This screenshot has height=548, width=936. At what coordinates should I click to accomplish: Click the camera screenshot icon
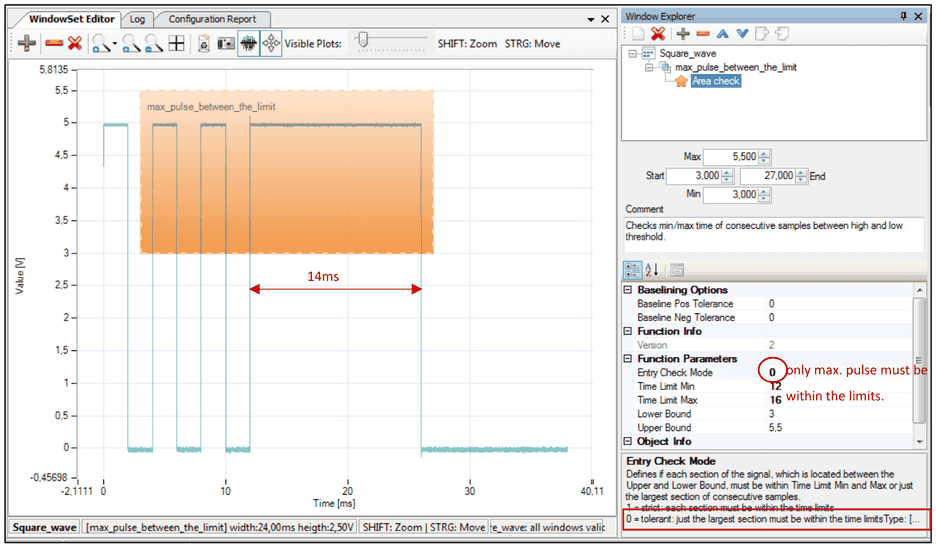click(226, 43)
